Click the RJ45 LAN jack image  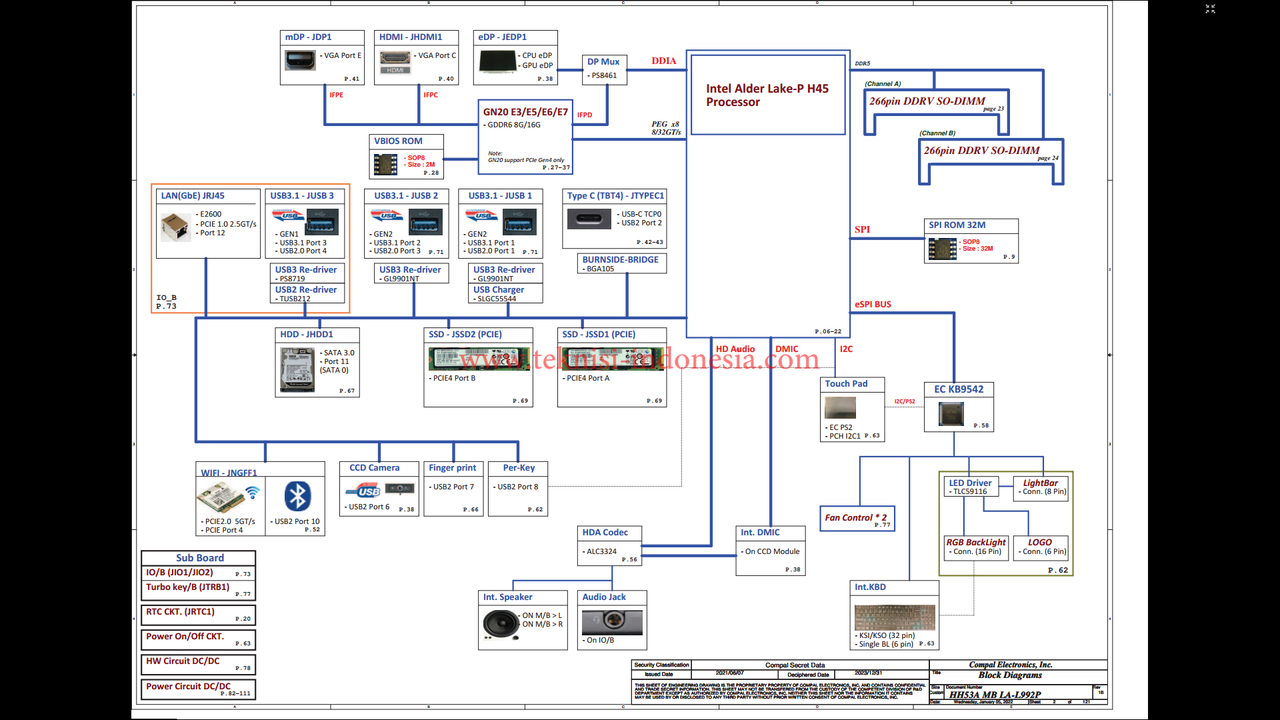[x=175, y=227]
